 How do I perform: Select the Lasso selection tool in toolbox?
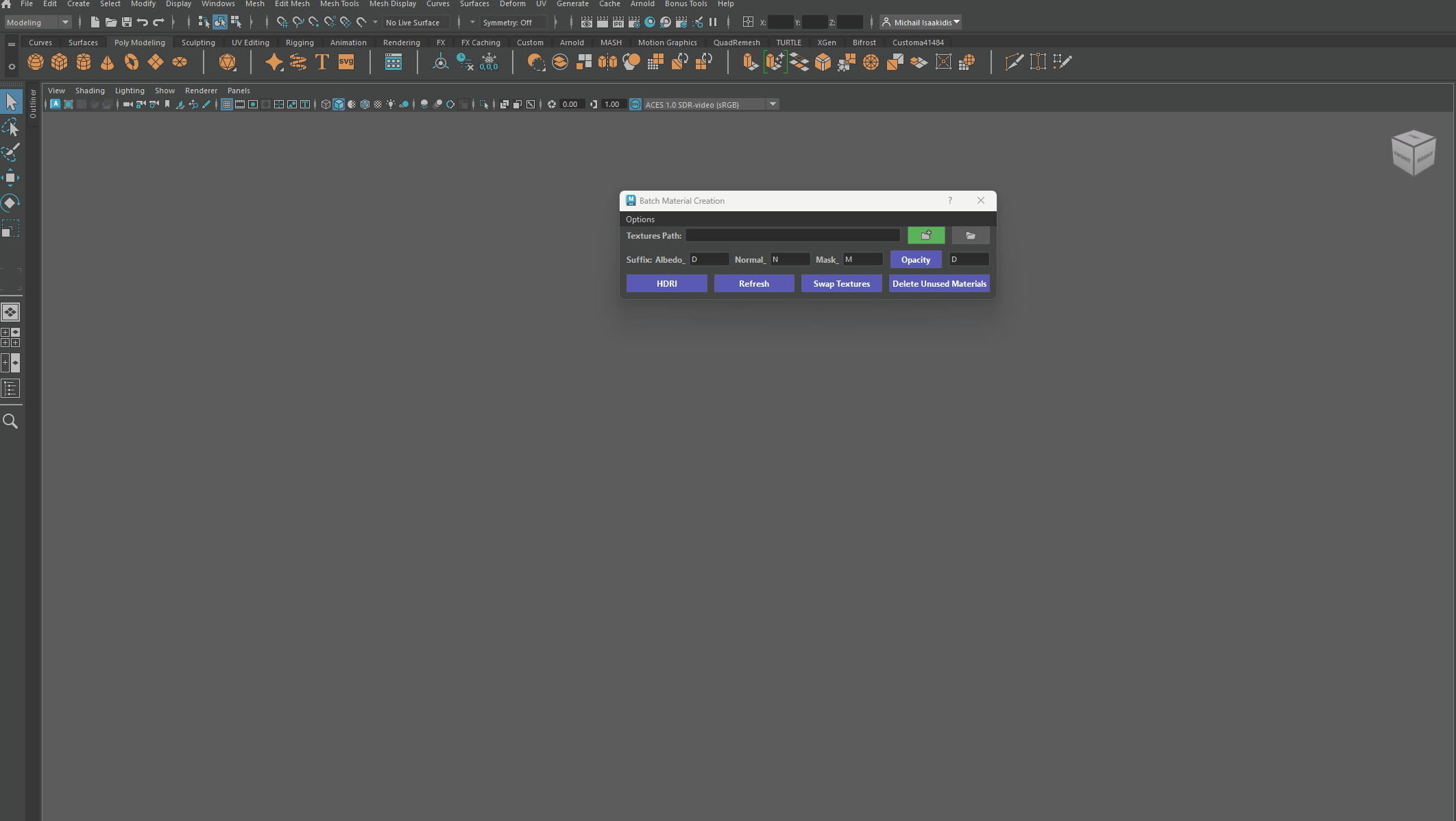click(x=11, y=127)
